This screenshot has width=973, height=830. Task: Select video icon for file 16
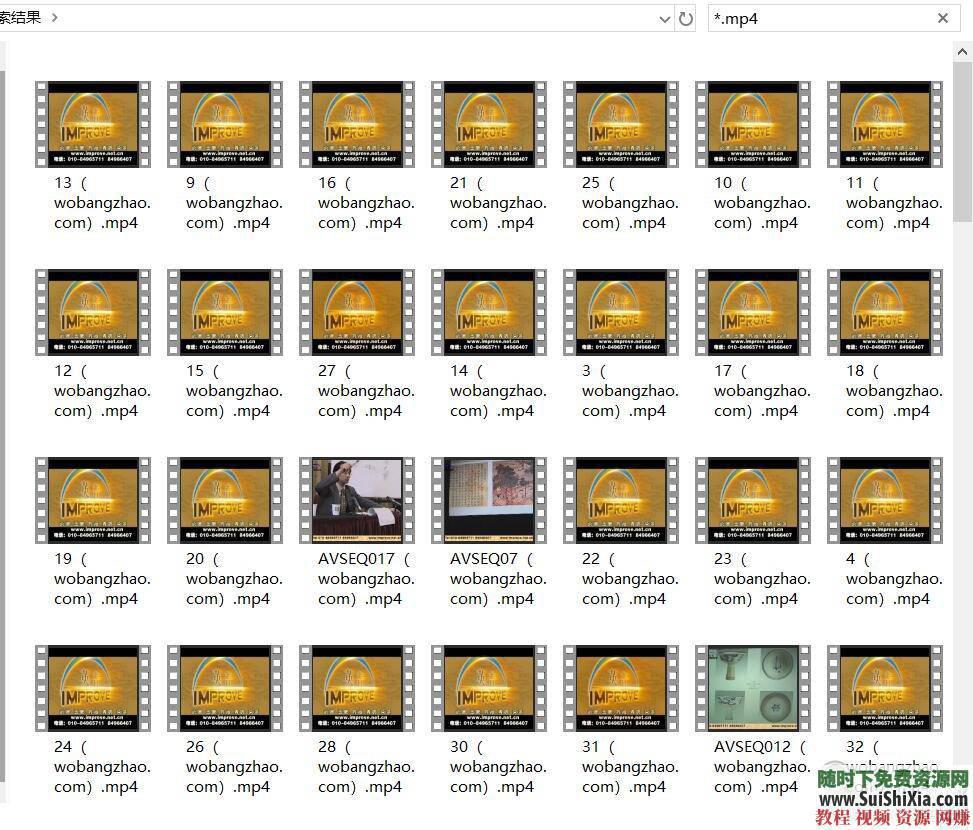coord(357,124)
